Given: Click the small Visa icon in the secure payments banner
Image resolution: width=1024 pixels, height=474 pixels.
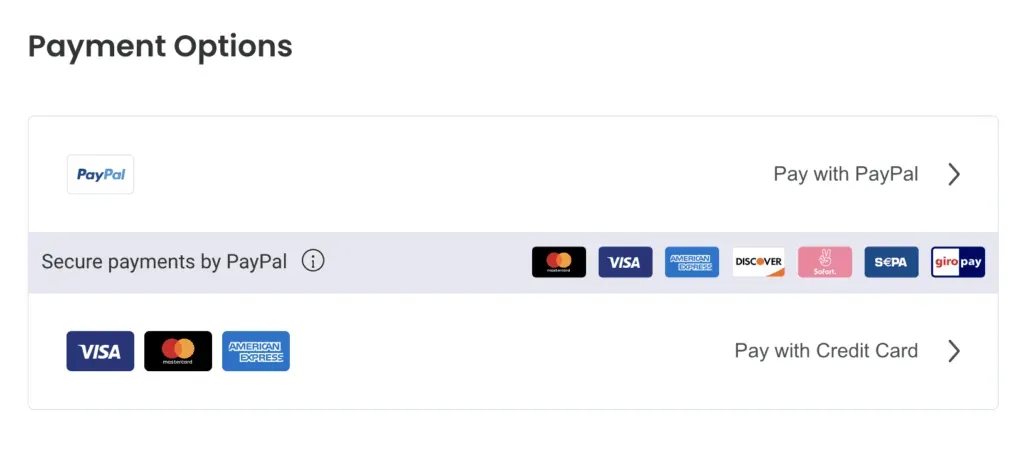Looking at the screenshot, I should pos(625,262).
